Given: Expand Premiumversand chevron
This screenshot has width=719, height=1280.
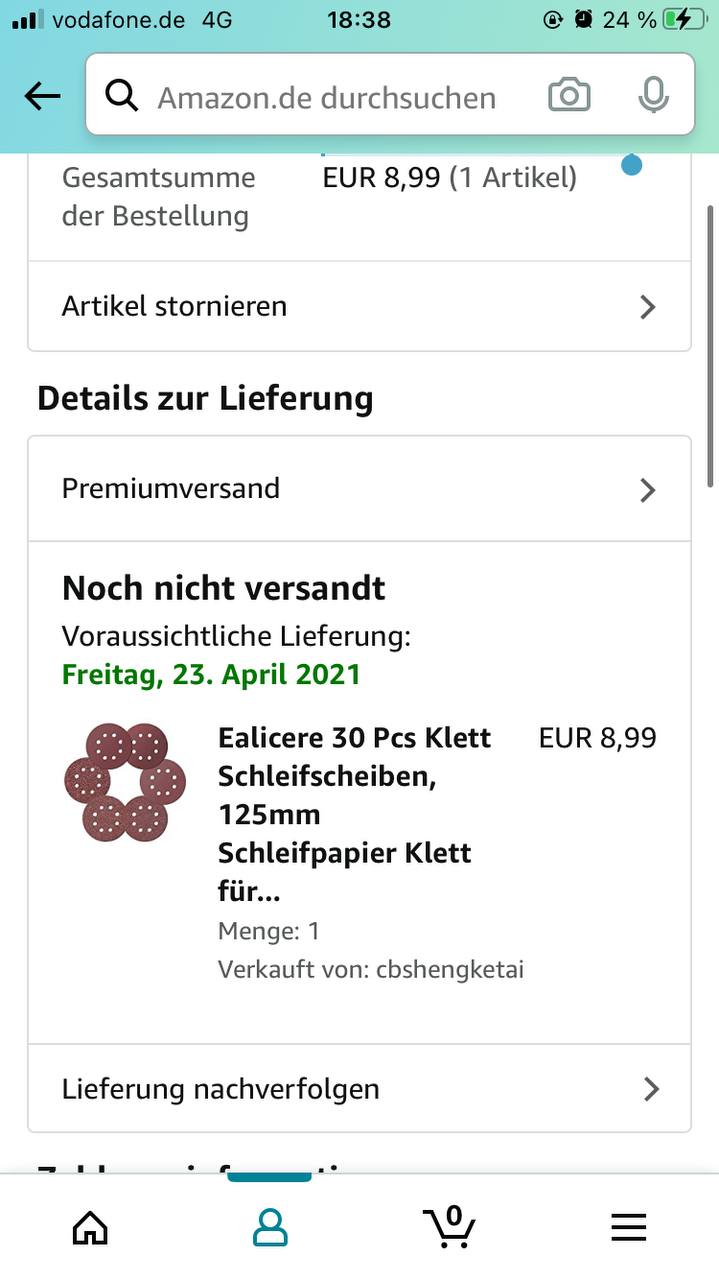Looking at the screenshot, I should coord(648,490).
